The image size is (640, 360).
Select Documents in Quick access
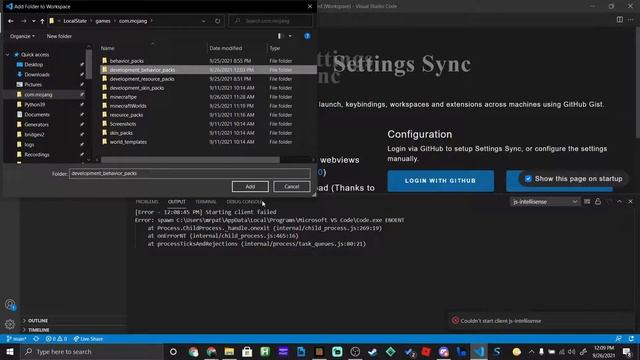click(x=37, y=115)
